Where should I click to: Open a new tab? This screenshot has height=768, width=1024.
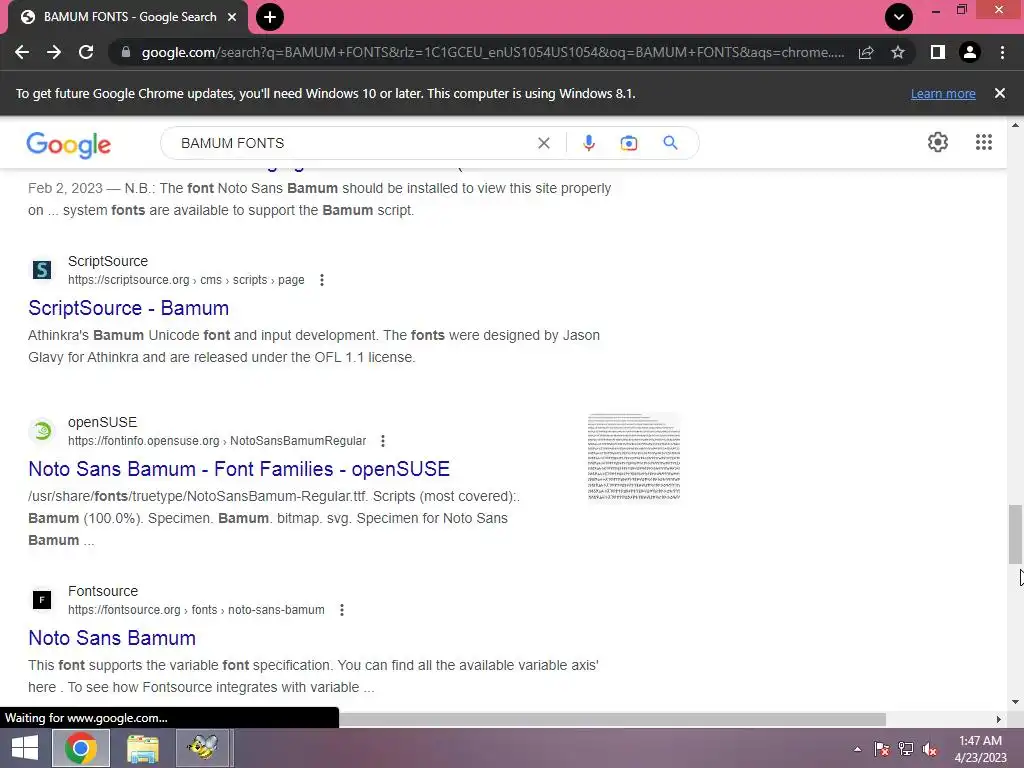pyautogui.click(x=270, y=17)
